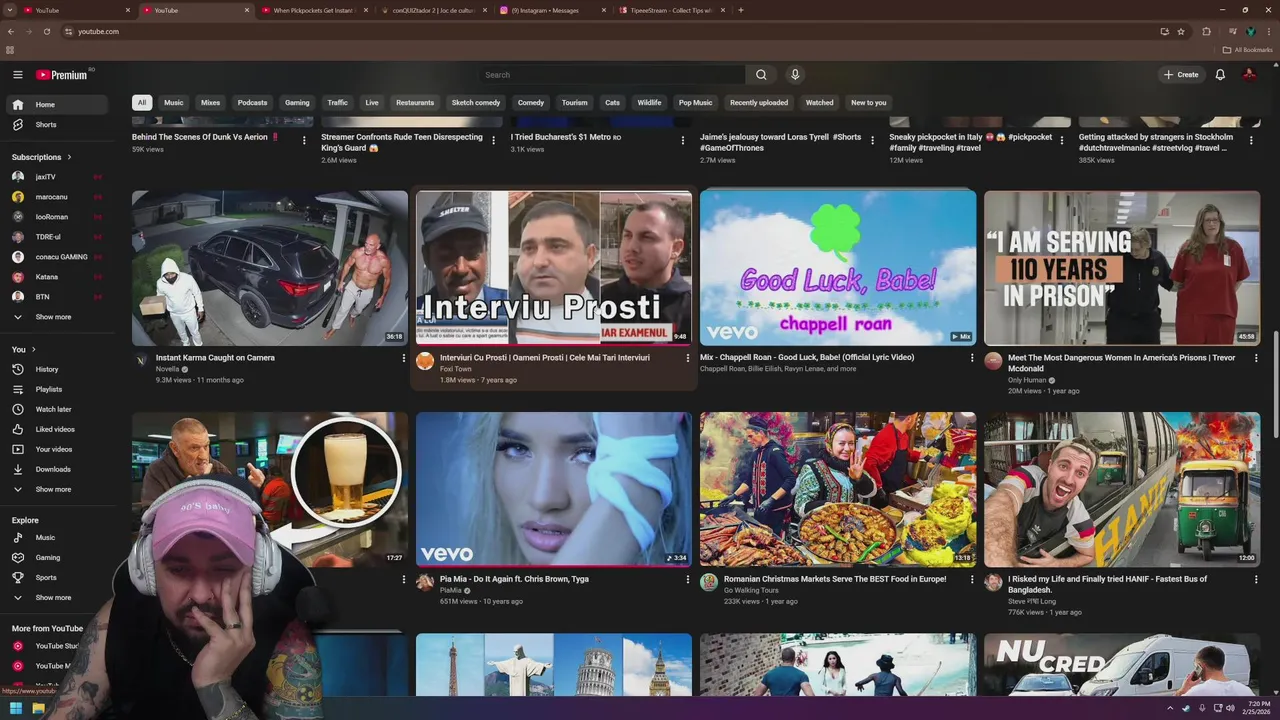
Task: Open Playlists in the sidebar
Action: [58, 389]
